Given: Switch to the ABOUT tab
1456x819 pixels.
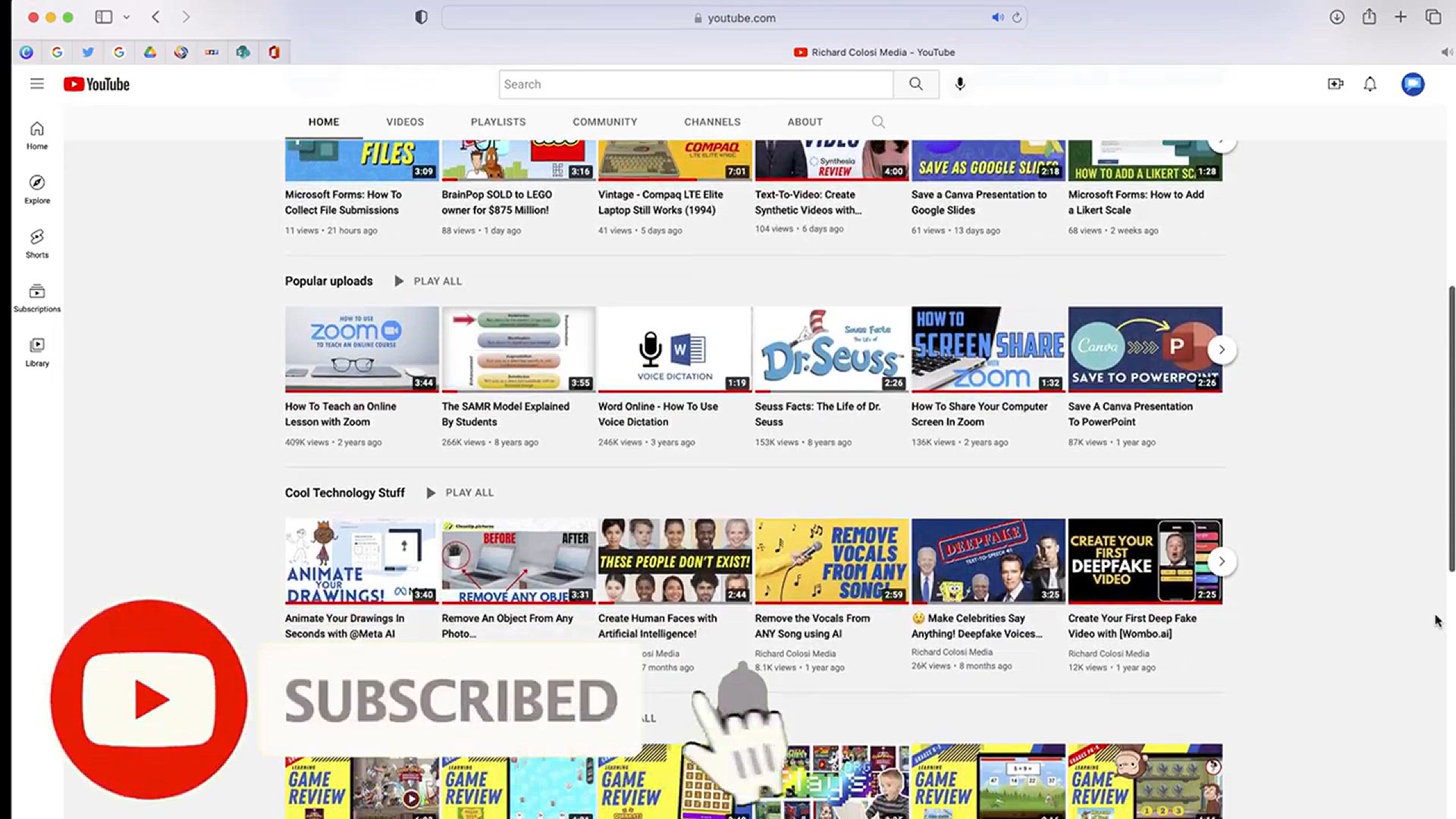Looking at the screenshot, I should [805, 122].
